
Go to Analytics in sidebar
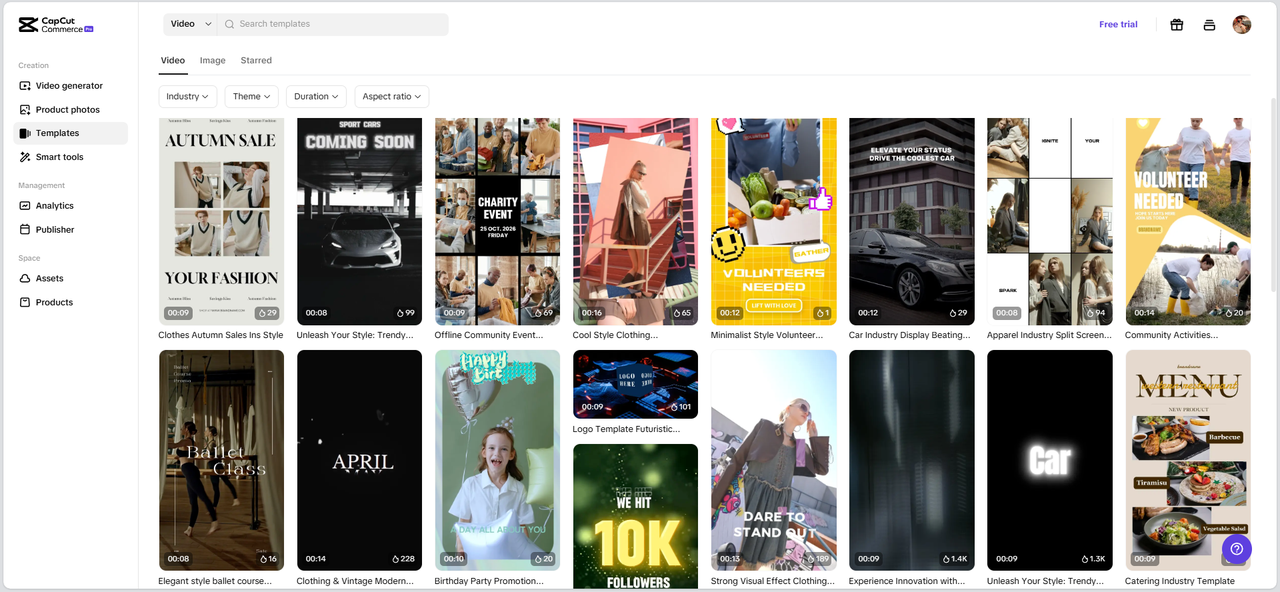pos(55,206)
